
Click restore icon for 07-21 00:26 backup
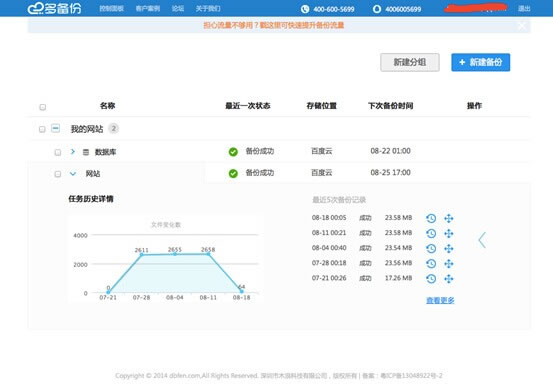coord(431,279)
